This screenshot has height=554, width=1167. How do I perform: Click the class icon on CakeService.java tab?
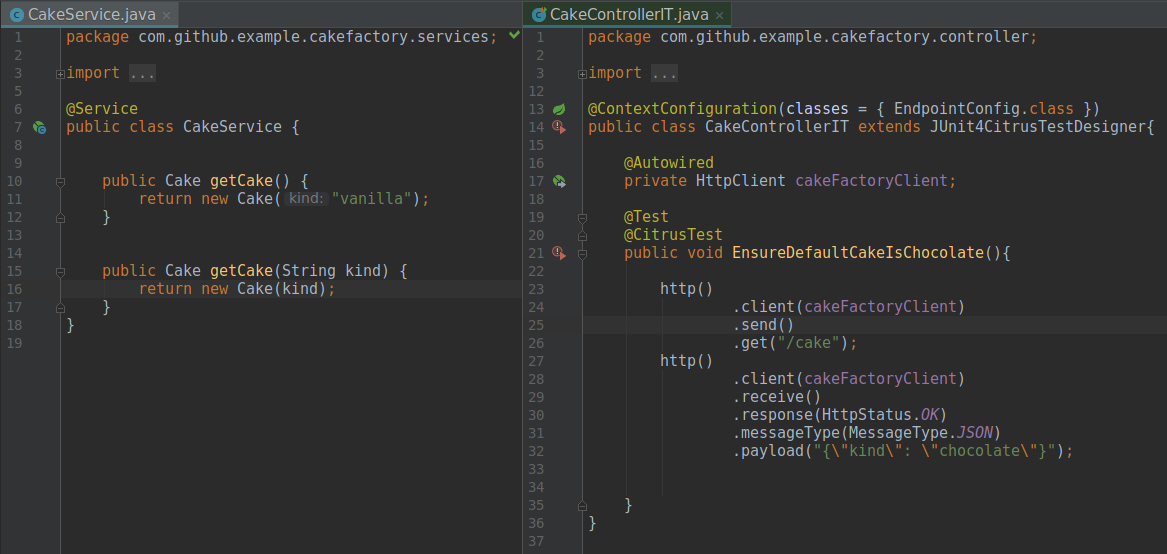[16, 15]
